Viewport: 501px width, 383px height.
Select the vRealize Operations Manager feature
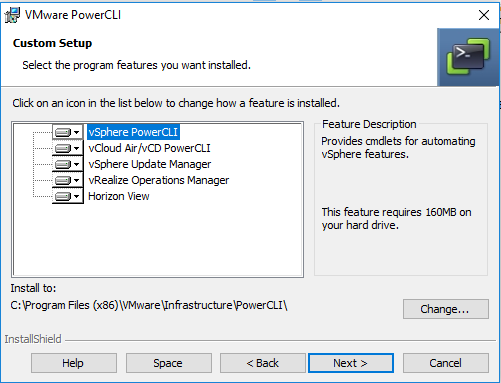pos(159,180)
